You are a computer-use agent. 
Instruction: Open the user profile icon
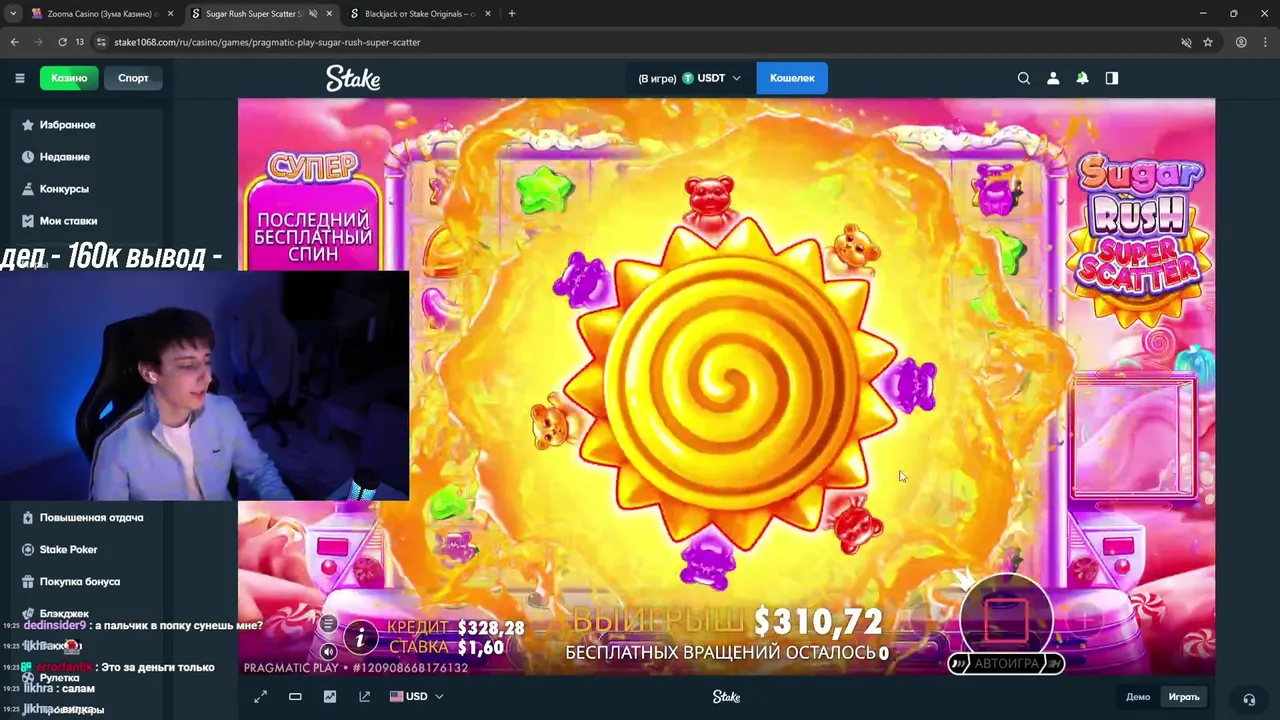1053,78
